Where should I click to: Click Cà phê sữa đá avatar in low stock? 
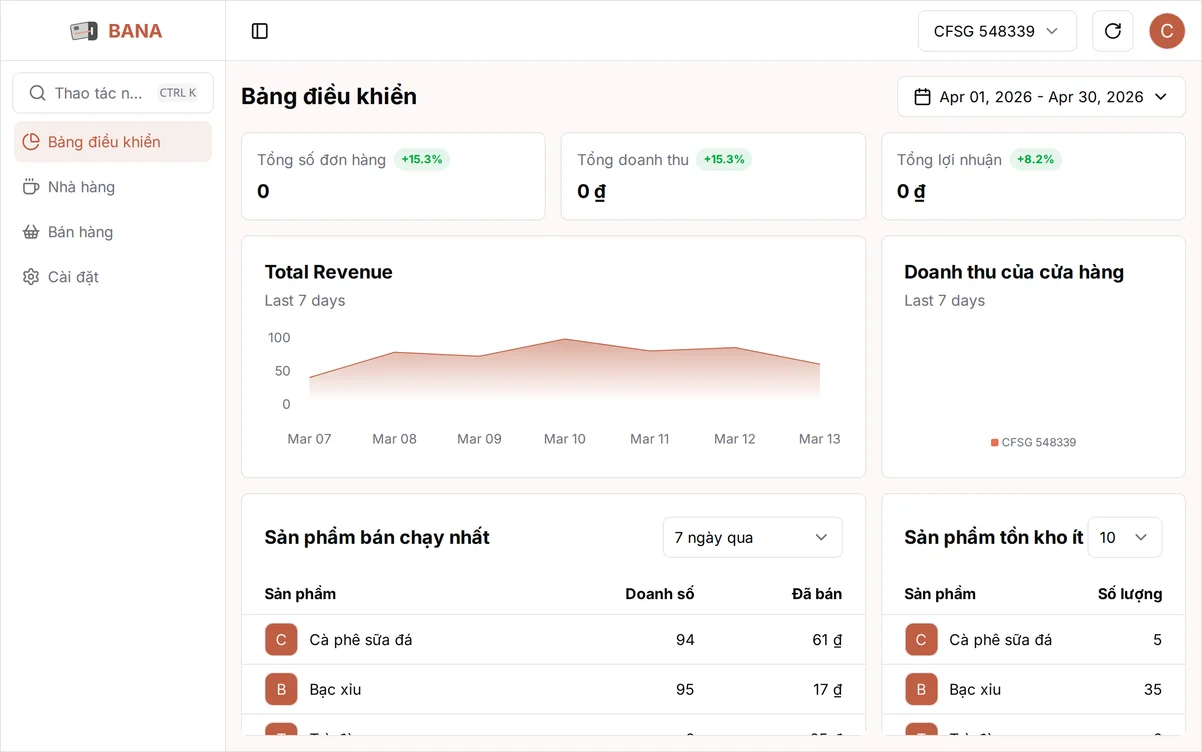921,640
